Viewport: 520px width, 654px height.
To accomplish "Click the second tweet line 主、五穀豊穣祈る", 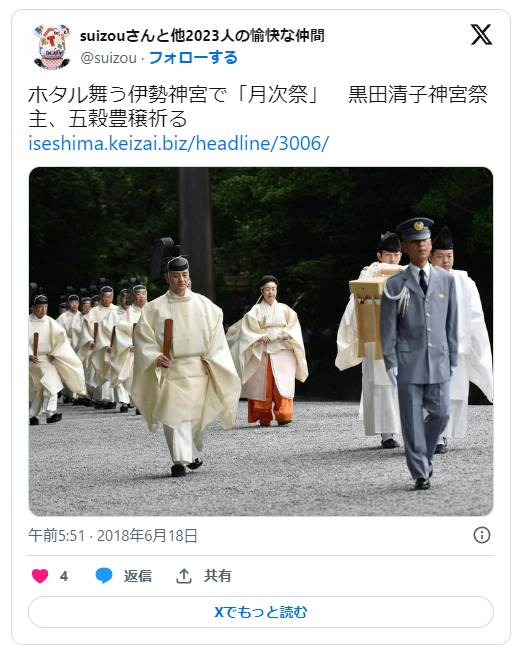I will [108, 119].
